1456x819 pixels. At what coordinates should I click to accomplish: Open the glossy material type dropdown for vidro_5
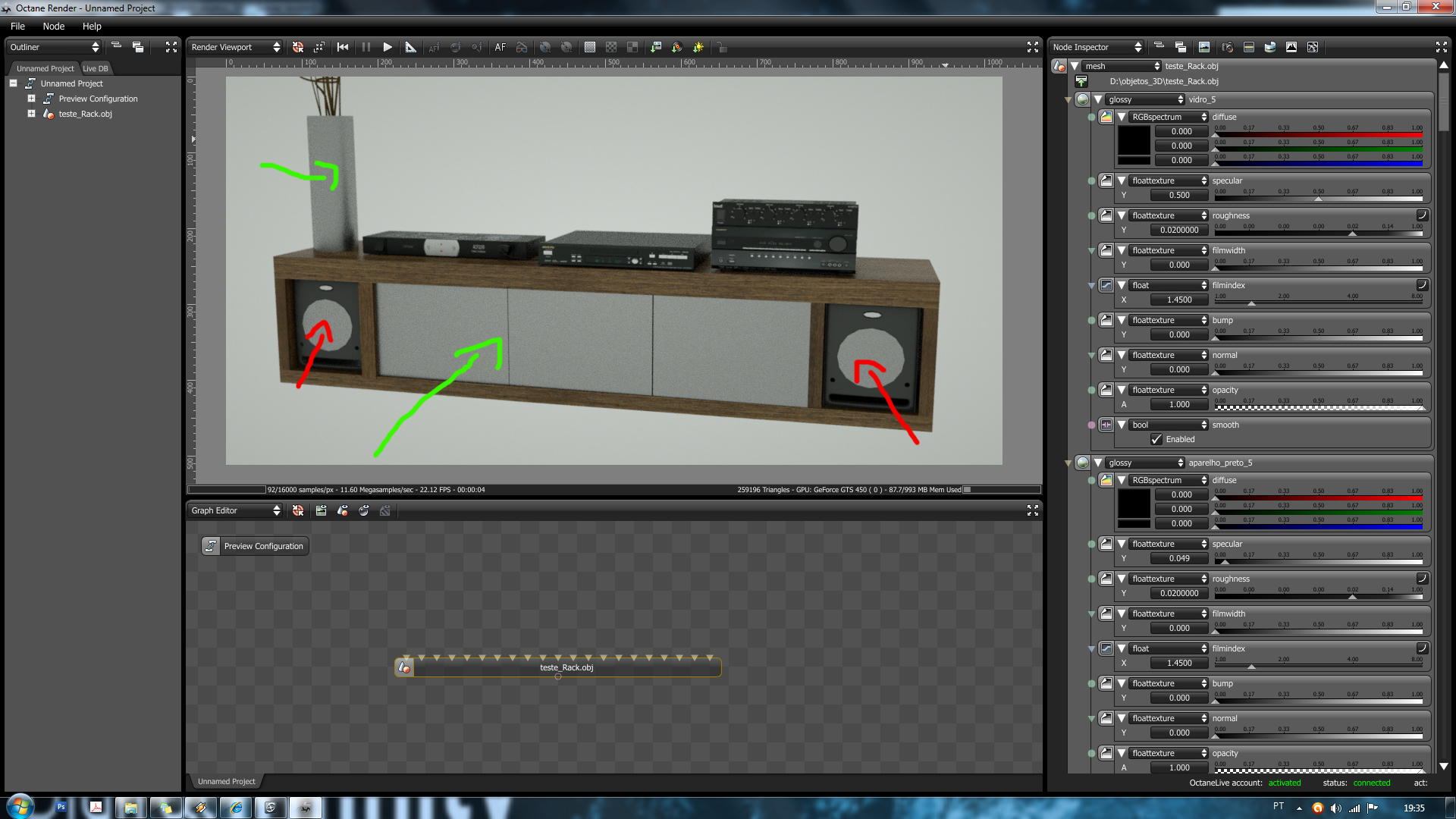(x=1145, y=99)
